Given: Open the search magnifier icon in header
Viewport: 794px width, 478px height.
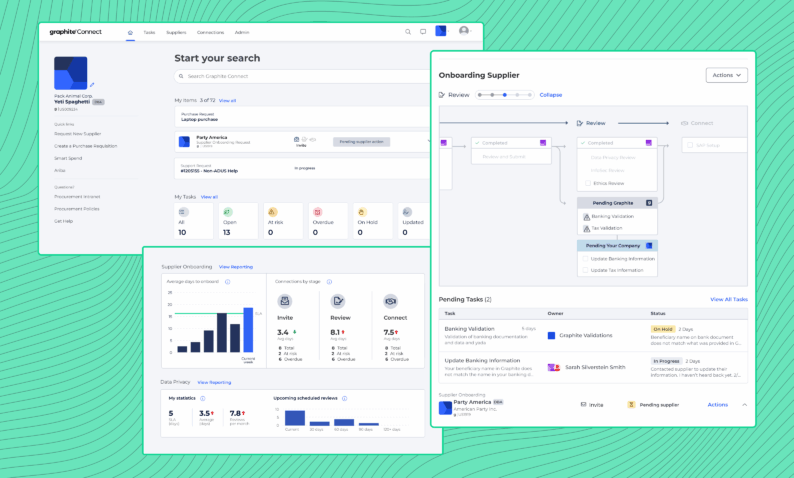Looking at the screenshot, I should pos(408,32).
